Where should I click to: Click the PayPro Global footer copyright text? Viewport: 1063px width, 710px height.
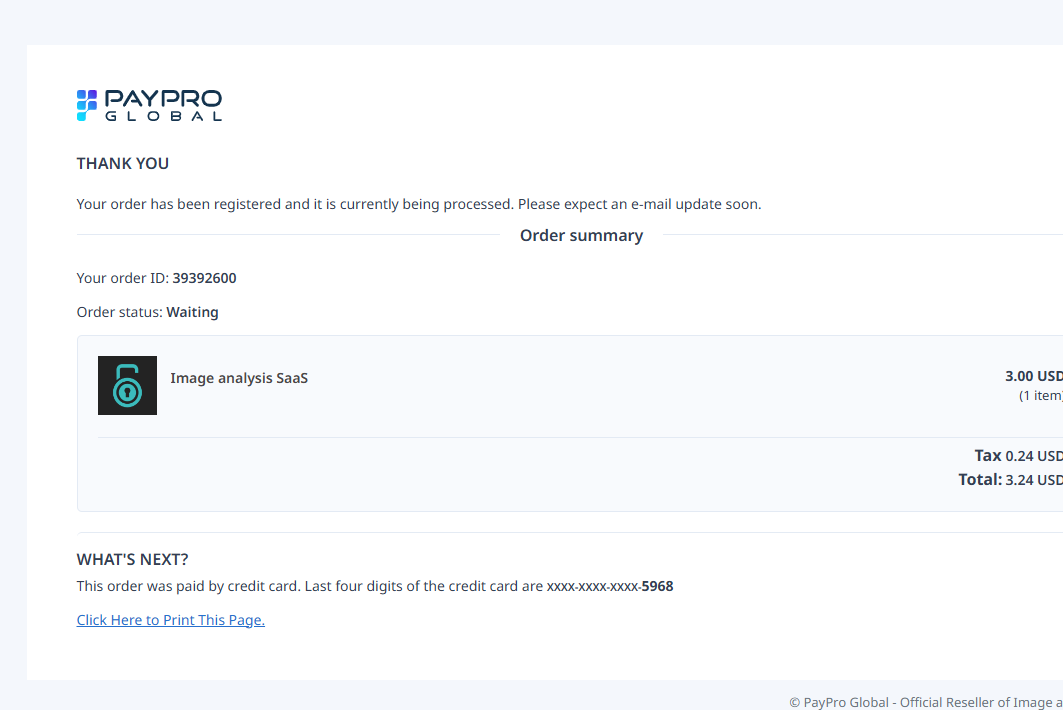(x=925, y=702)
